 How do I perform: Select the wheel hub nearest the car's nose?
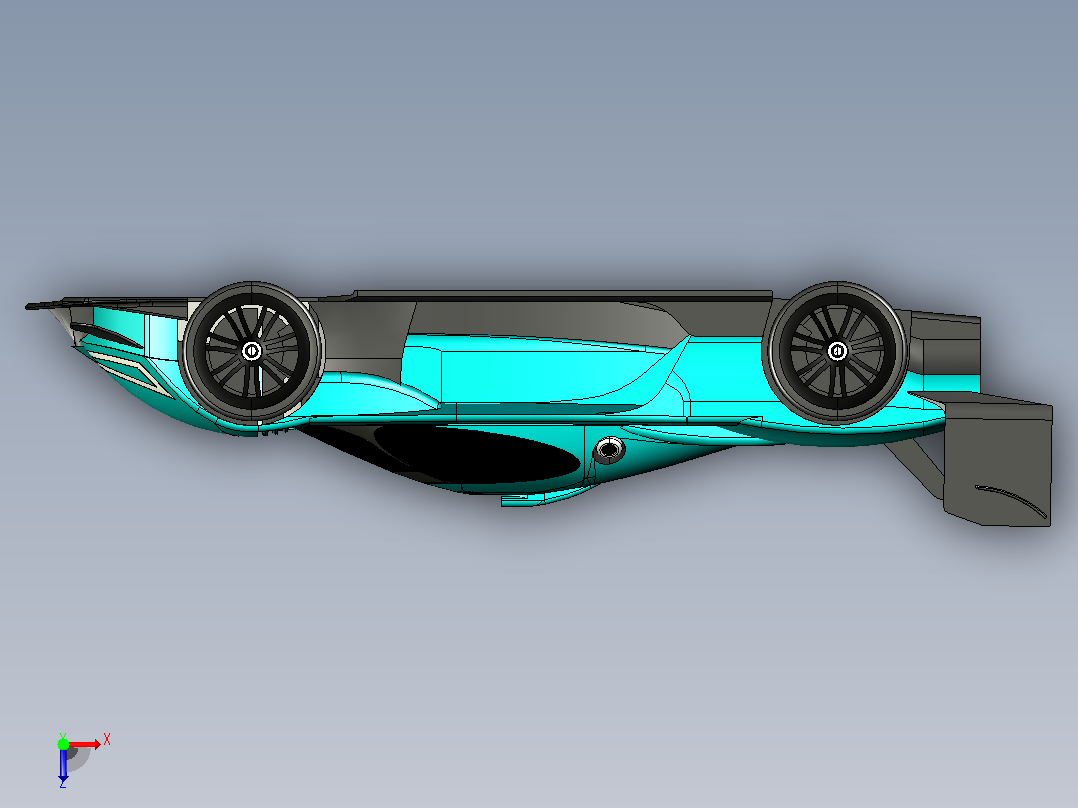(252, 351)
